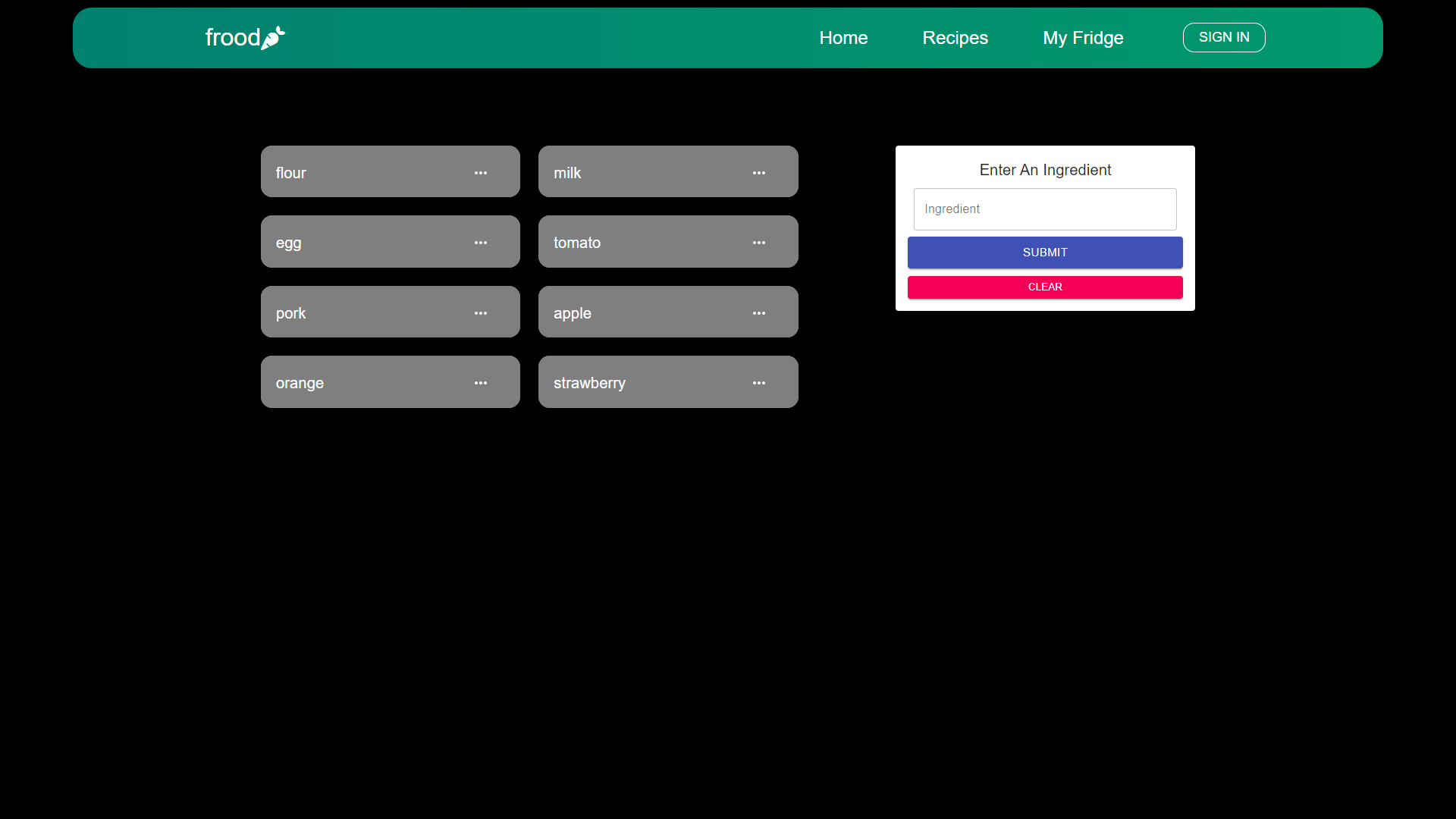Open options menu on tomato card
The image size is (1456, 819).
click(758, 243)
